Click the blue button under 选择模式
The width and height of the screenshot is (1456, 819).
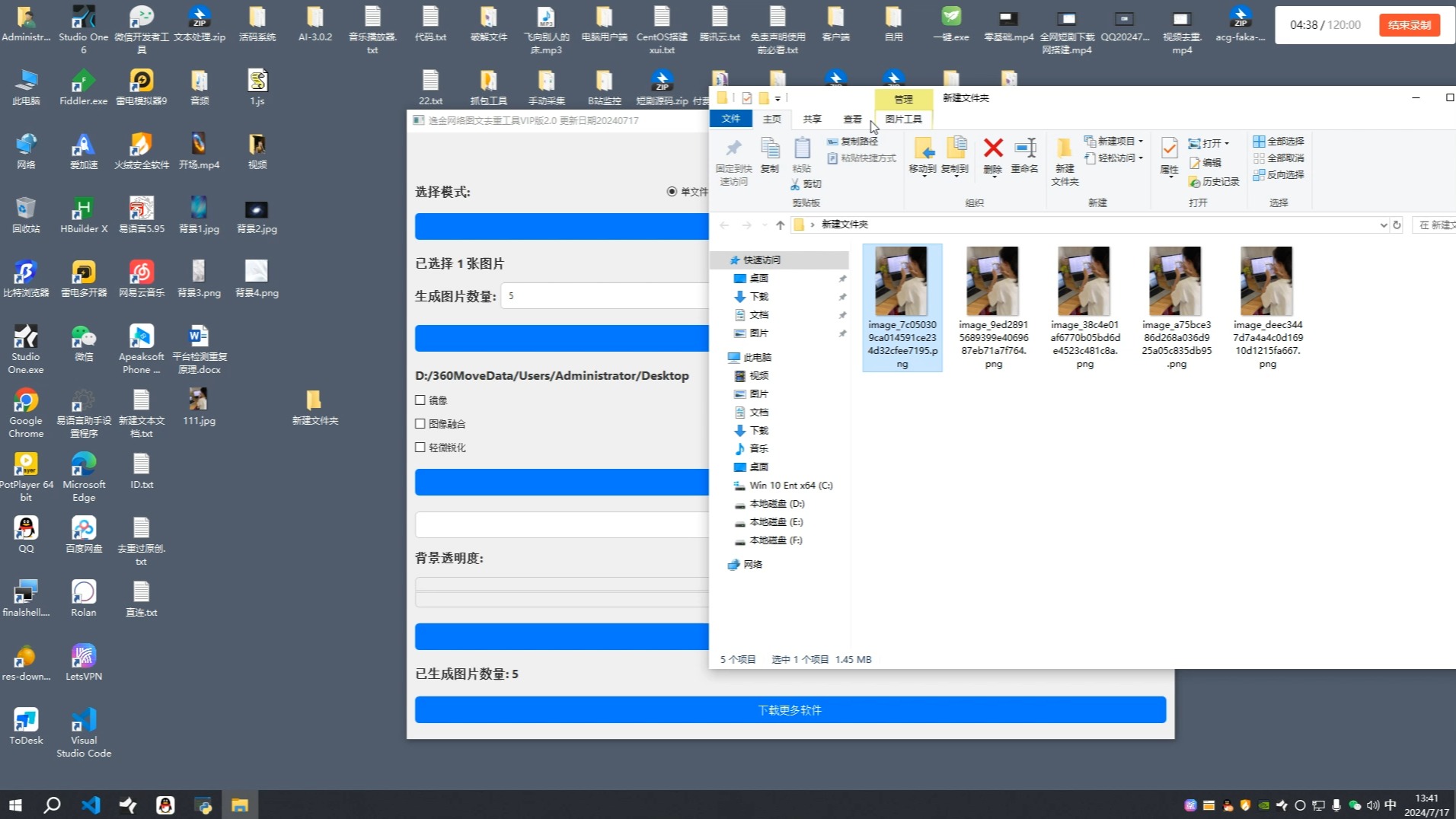click(x=562, y=226)
